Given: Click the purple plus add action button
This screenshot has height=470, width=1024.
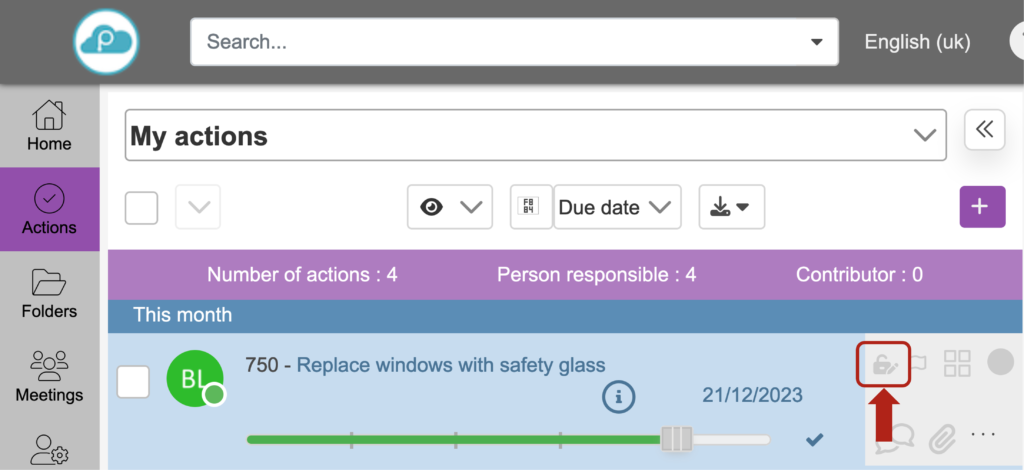Looking at the screenshot, I should click(981, 207).
